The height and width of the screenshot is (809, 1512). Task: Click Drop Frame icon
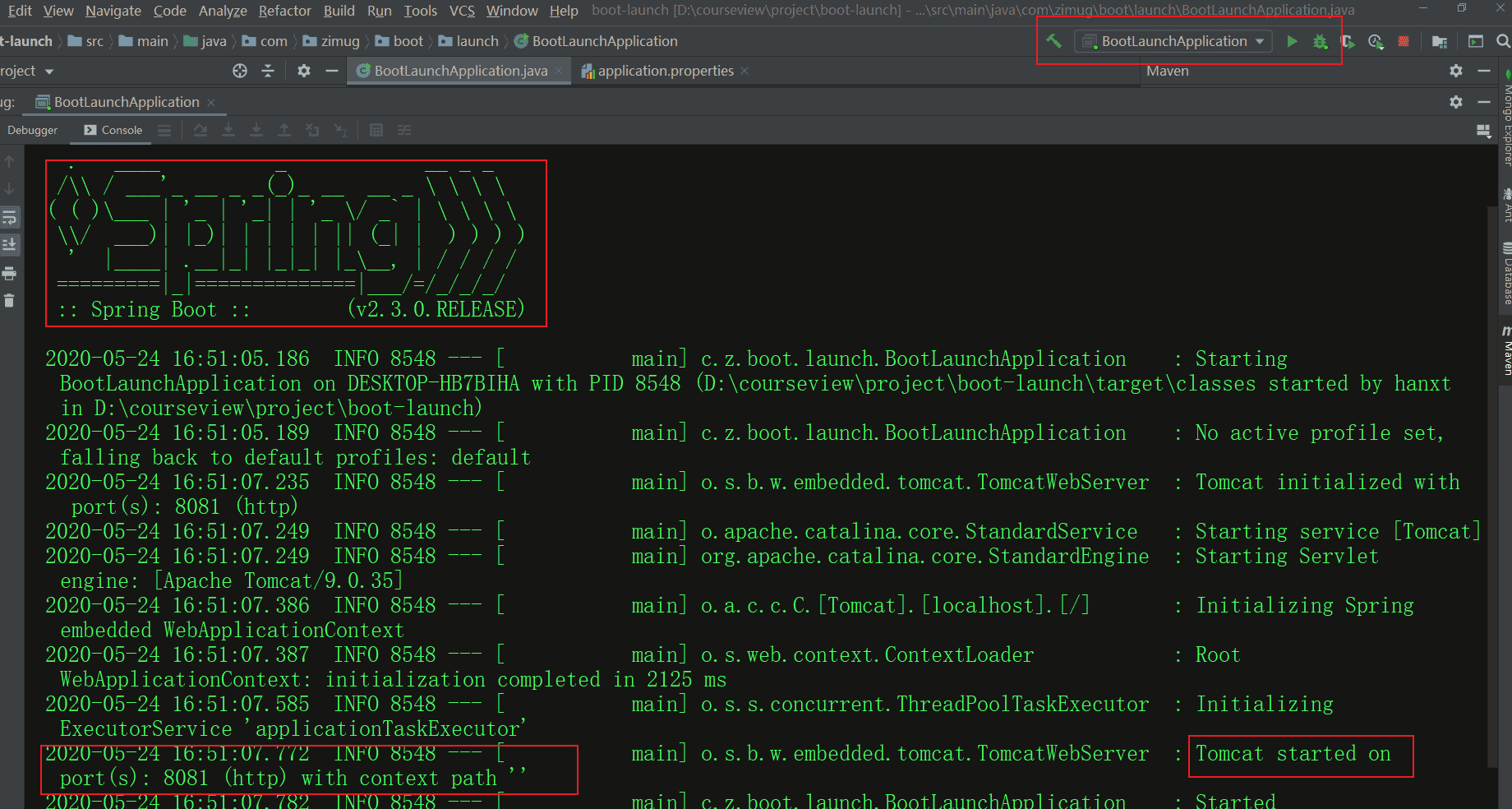point(312,130)
